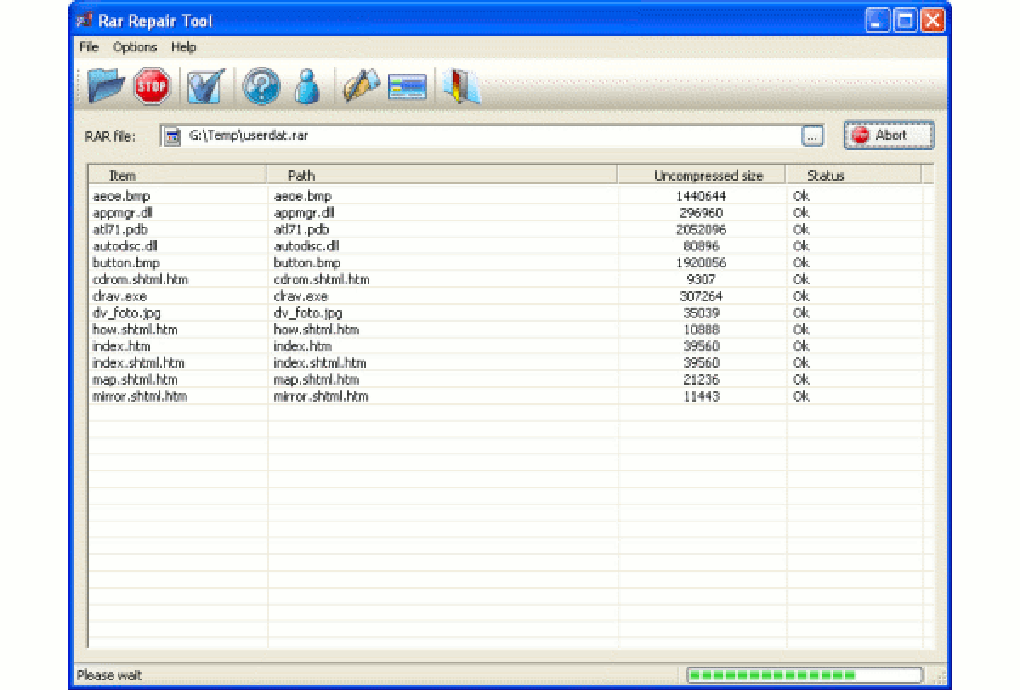Click Please wait status bar text
Screen dimensions: 1020x690
pyautogui.click(x=109, y=675)
